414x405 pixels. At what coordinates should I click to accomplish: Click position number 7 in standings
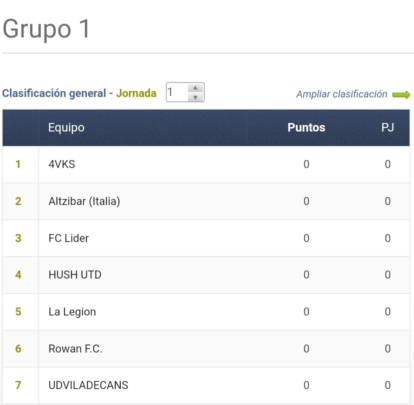point(18,385)
